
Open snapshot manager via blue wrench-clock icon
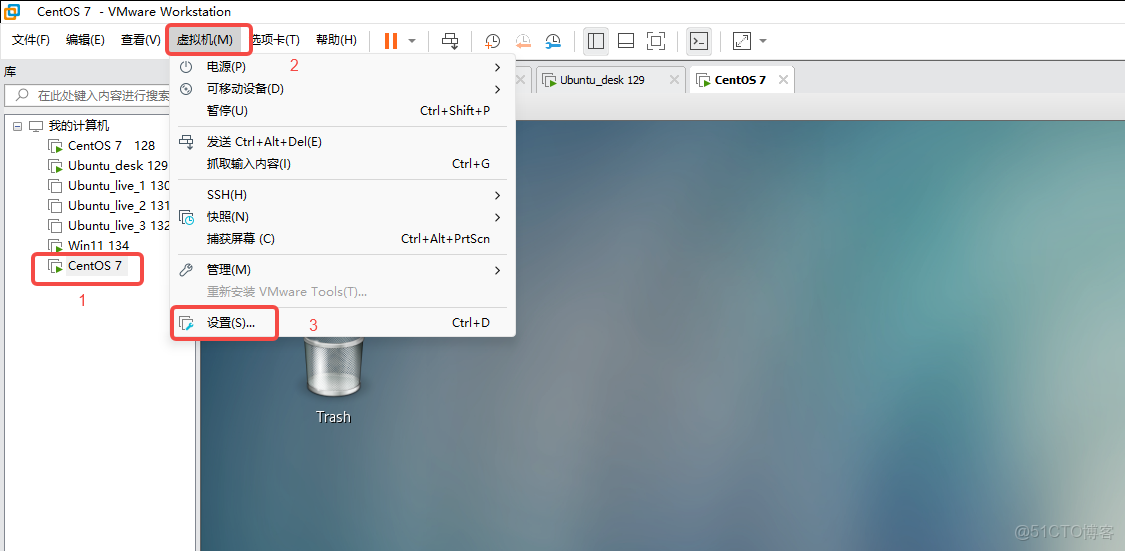[553, 41]
